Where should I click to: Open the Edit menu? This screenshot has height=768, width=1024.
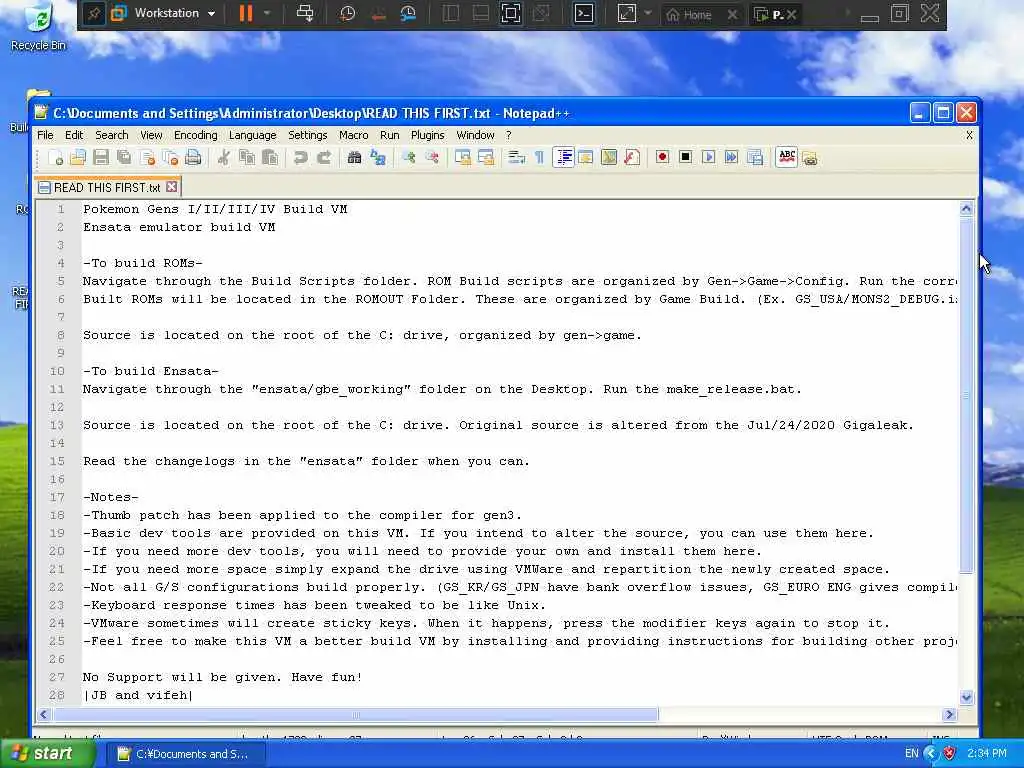click(x=74, y=135)
